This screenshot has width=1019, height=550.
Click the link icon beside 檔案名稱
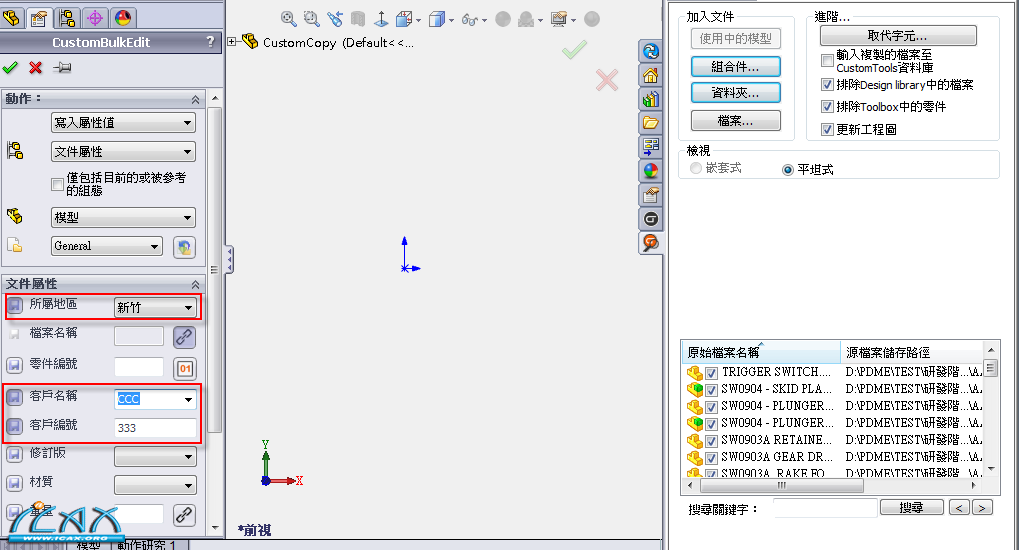pos(185,337)
